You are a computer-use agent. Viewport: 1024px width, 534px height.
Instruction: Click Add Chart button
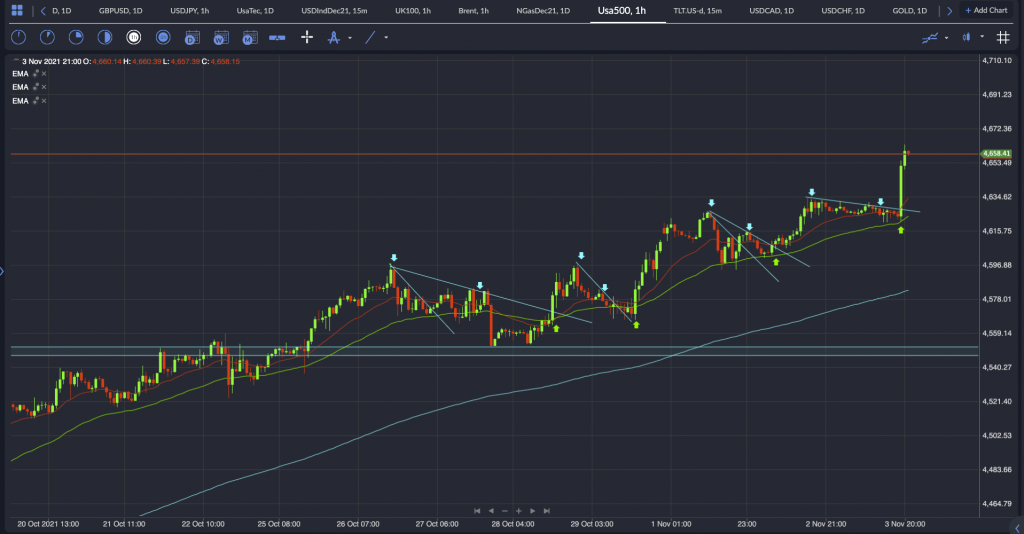(x=987, y=10)
